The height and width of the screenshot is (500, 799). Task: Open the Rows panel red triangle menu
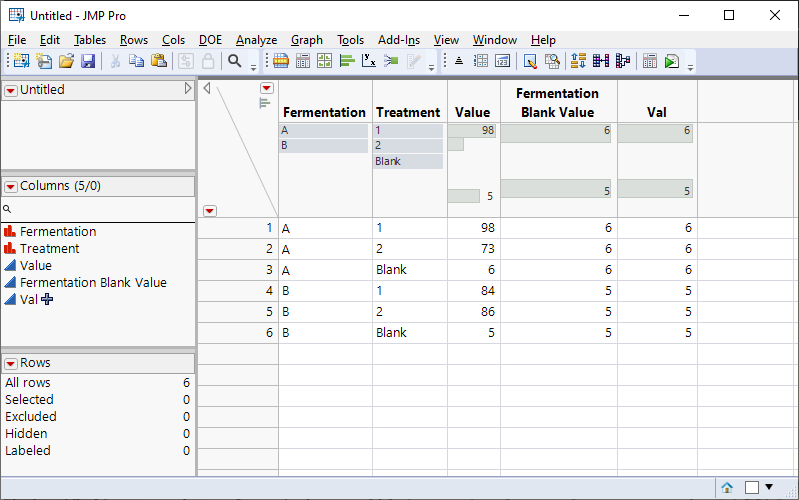click(11, 363)
